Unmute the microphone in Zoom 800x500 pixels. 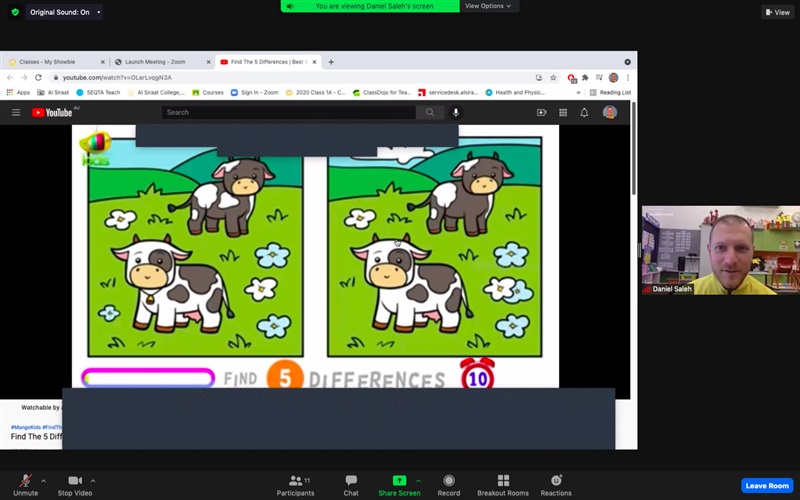(x=26, y=485)
